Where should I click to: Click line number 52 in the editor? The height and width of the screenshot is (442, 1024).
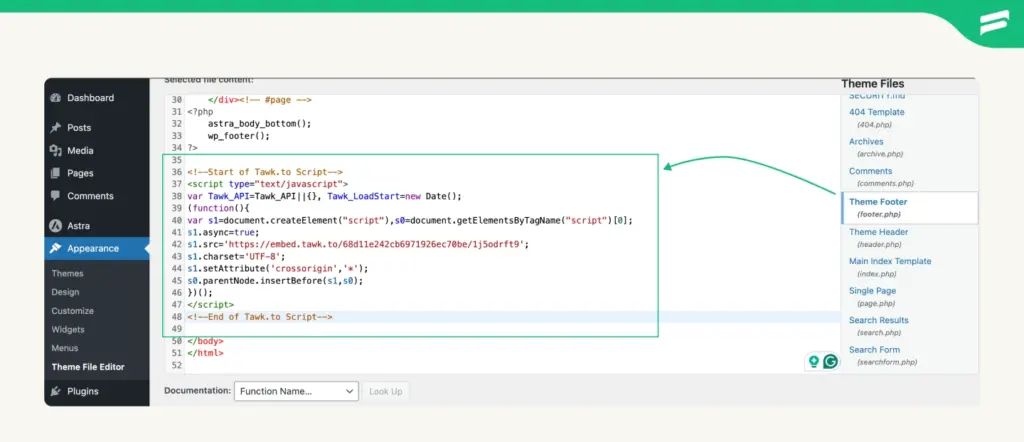175,366
